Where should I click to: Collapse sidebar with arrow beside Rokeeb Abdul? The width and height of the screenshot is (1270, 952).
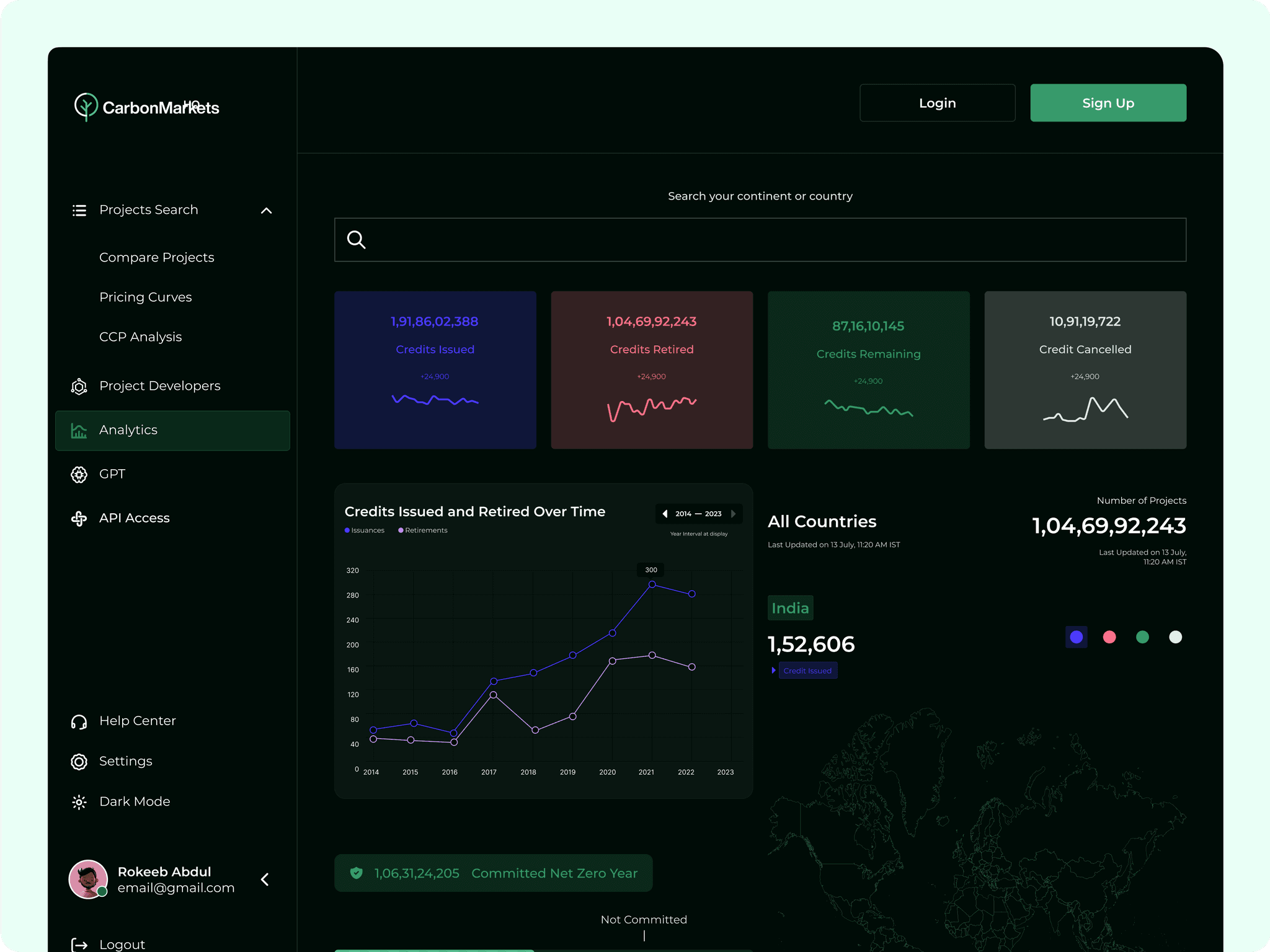pyautogui.click(x=265, y=879)
